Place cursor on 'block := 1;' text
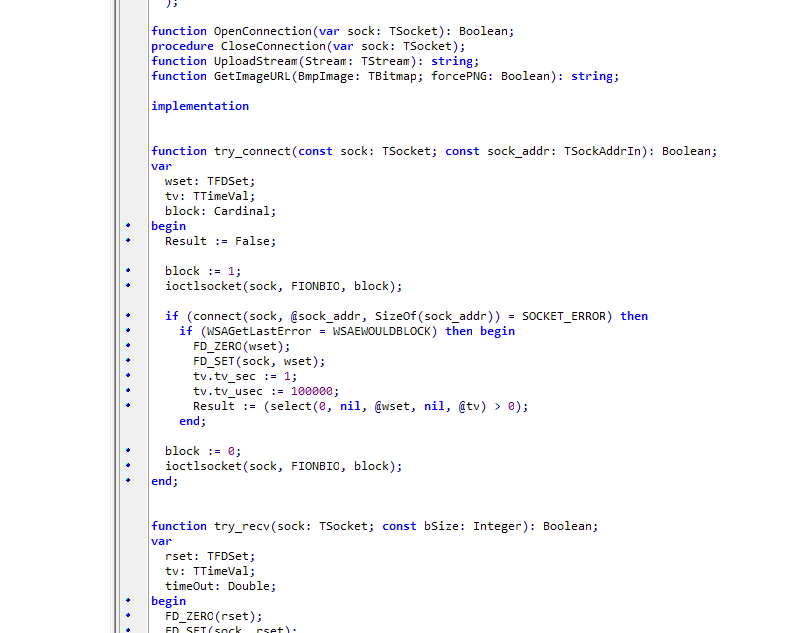 [203, 271]
